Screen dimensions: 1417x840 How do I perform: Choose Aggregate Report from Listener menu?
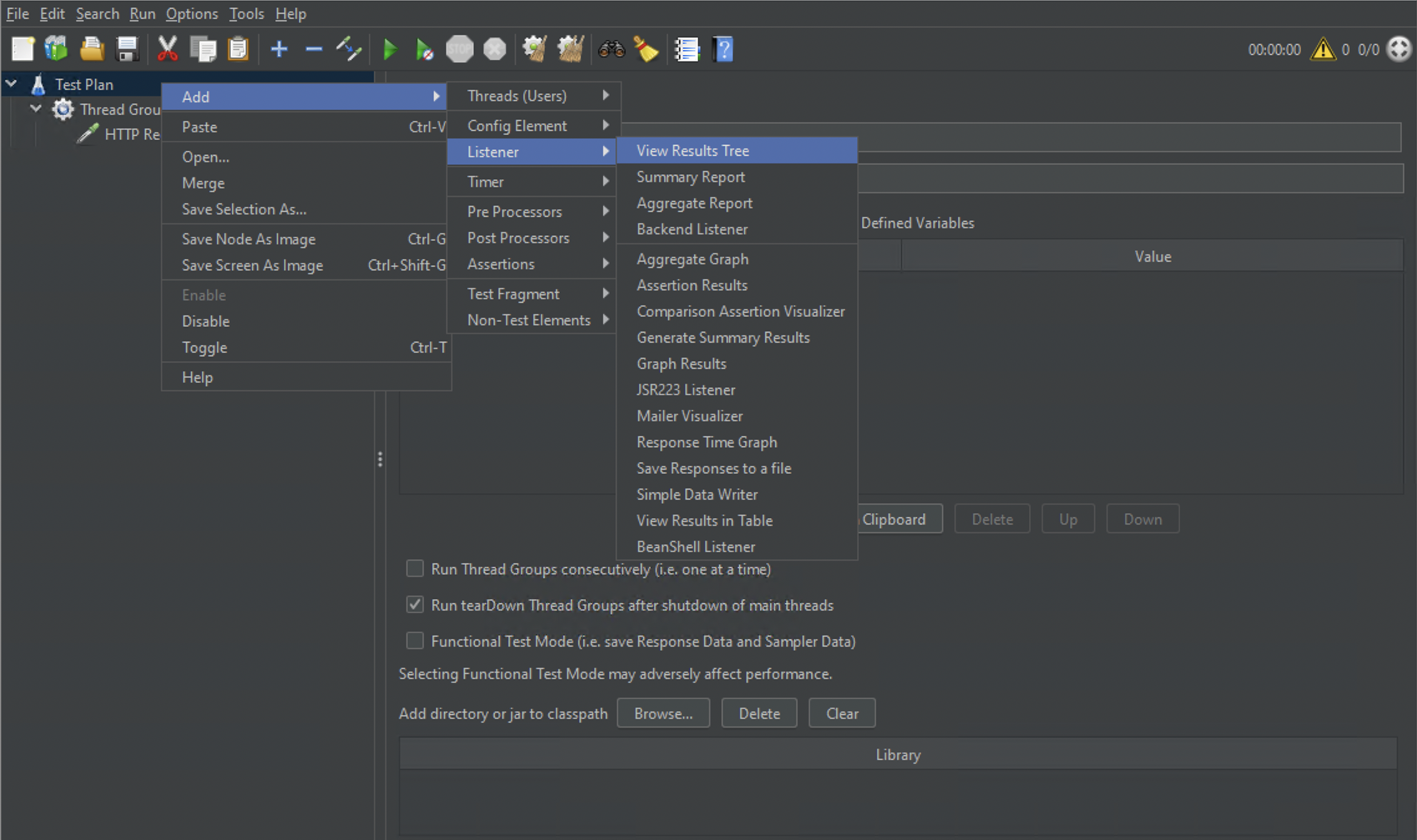coord(737,203)
